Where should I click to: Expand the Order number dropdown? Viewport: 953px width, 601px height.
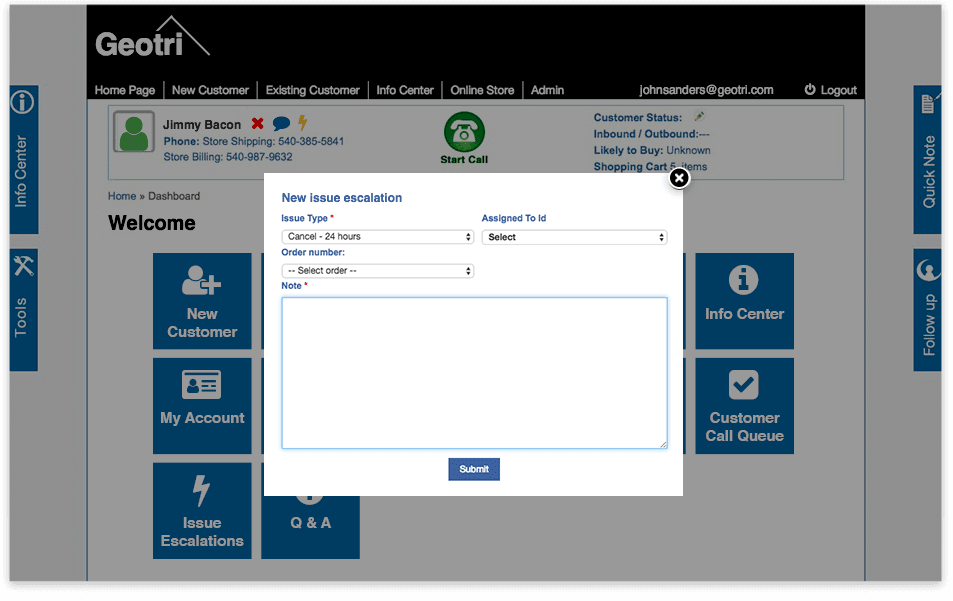tap(377, 270)
